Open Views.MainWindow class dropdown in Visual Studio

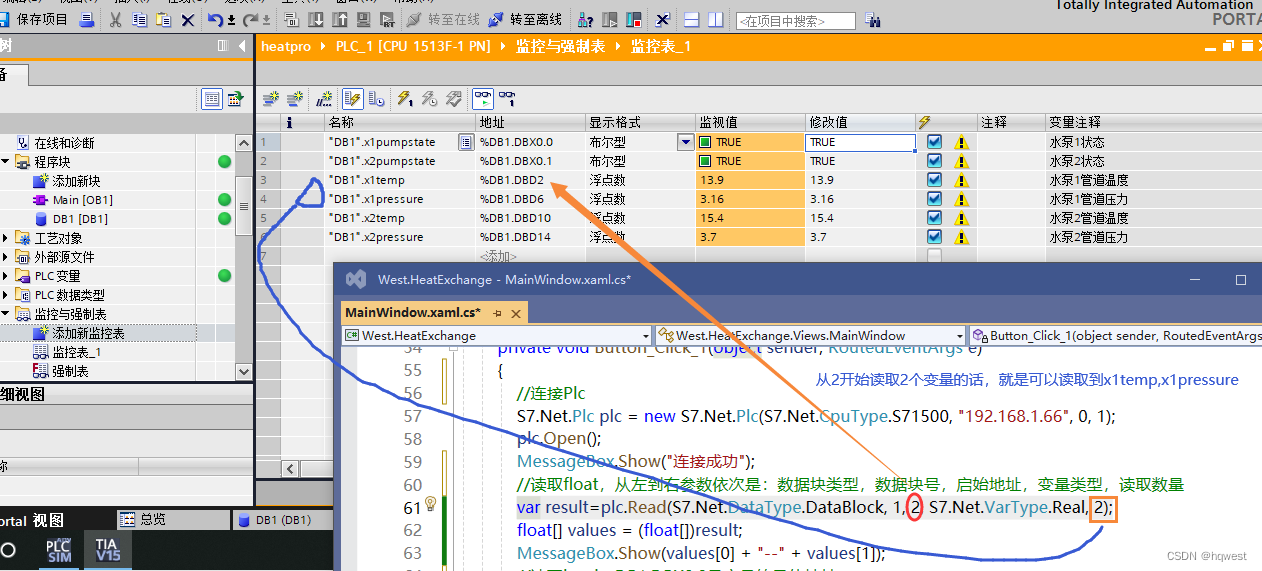tap(960, 336)
